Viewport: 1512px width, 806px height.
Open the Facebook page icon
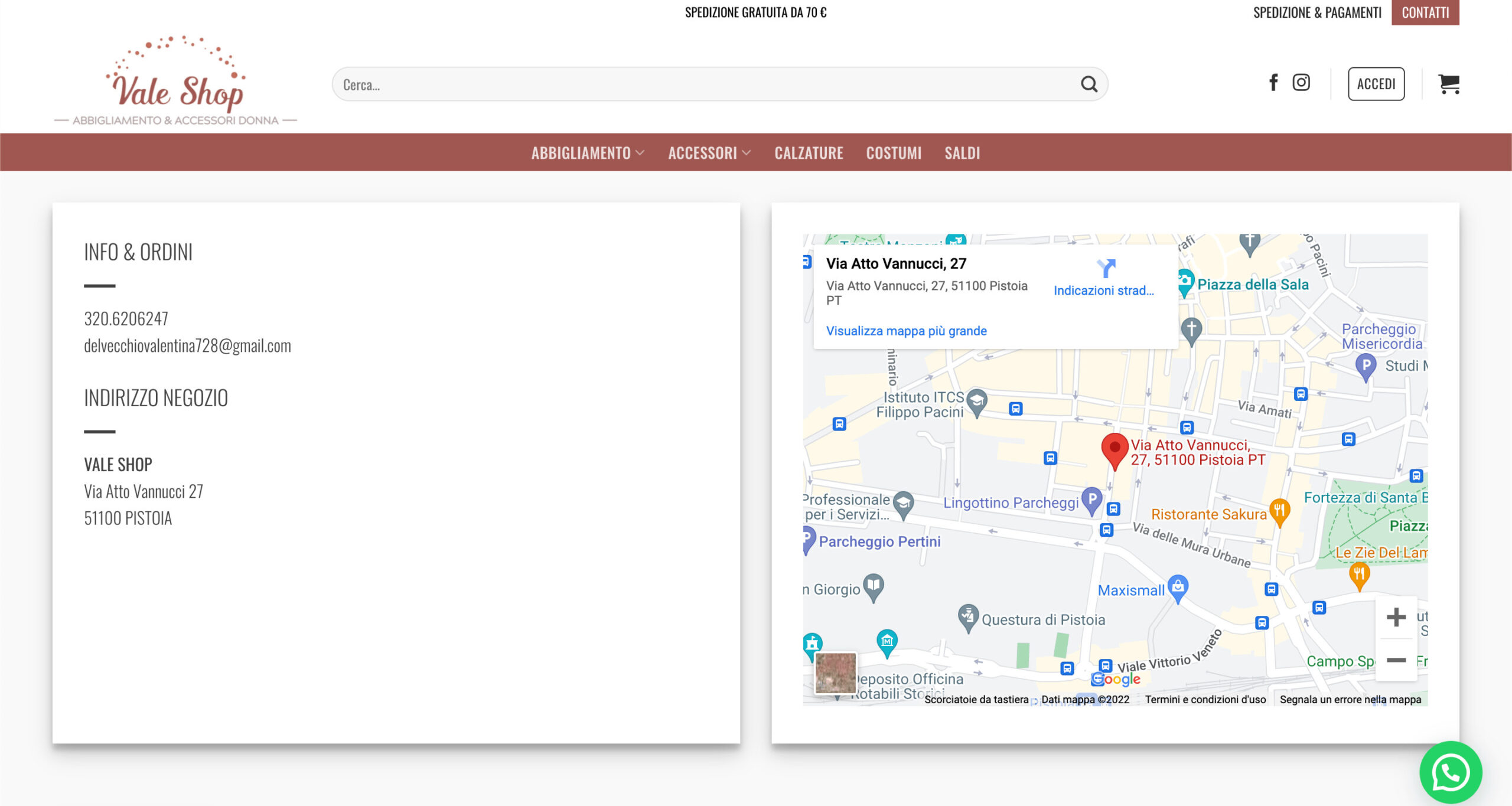[x=1273, y=83]
